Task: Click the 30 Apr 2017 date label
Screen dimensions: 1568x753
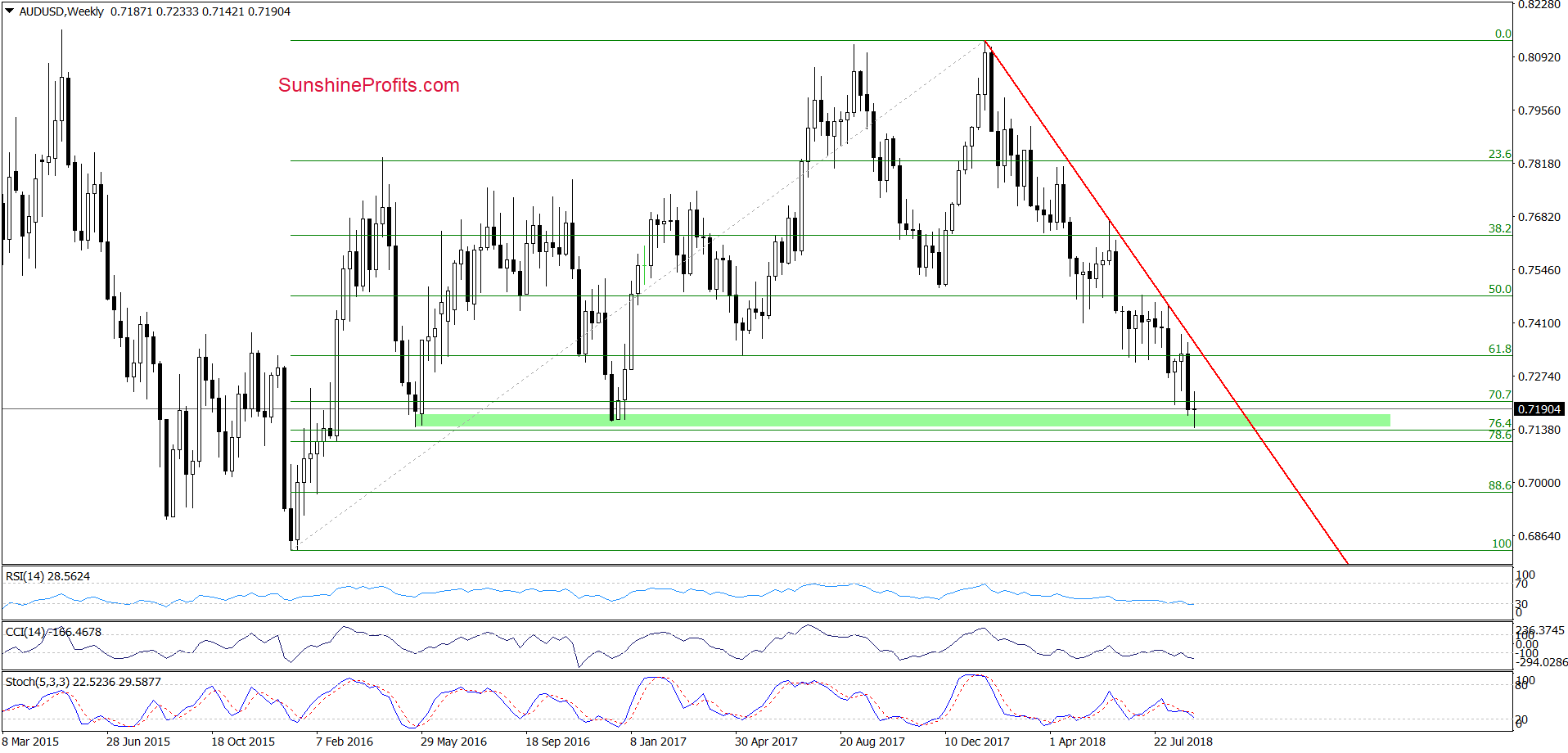Action: 766,742
